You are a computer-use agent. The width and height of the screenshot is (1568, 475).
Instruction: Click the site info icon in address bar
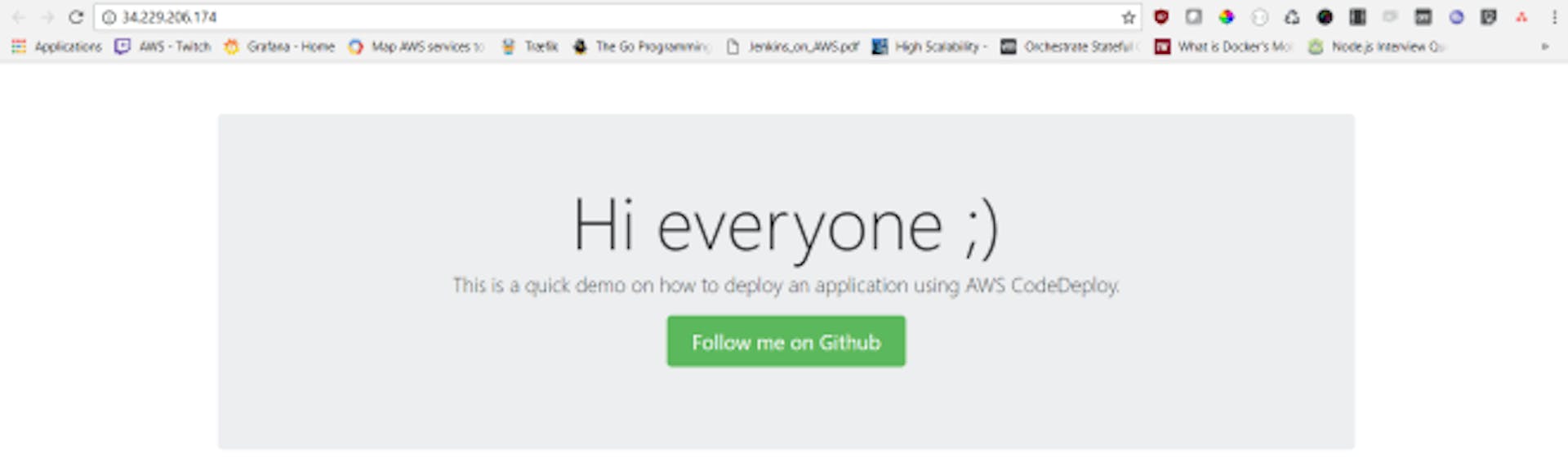pyautogui.click(x=109, y=17)
